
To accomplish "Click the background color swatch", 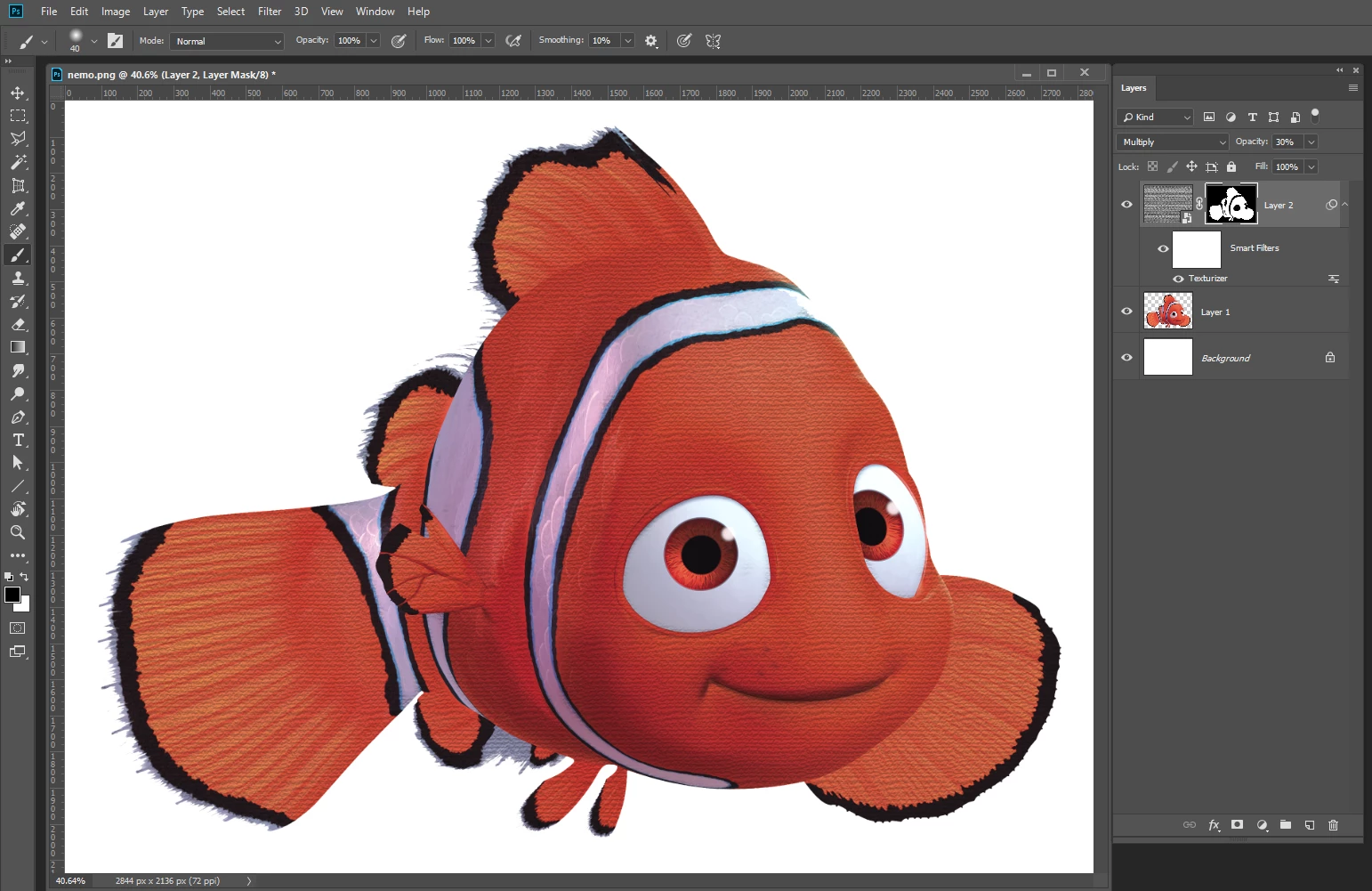I will tap(24, 605).
